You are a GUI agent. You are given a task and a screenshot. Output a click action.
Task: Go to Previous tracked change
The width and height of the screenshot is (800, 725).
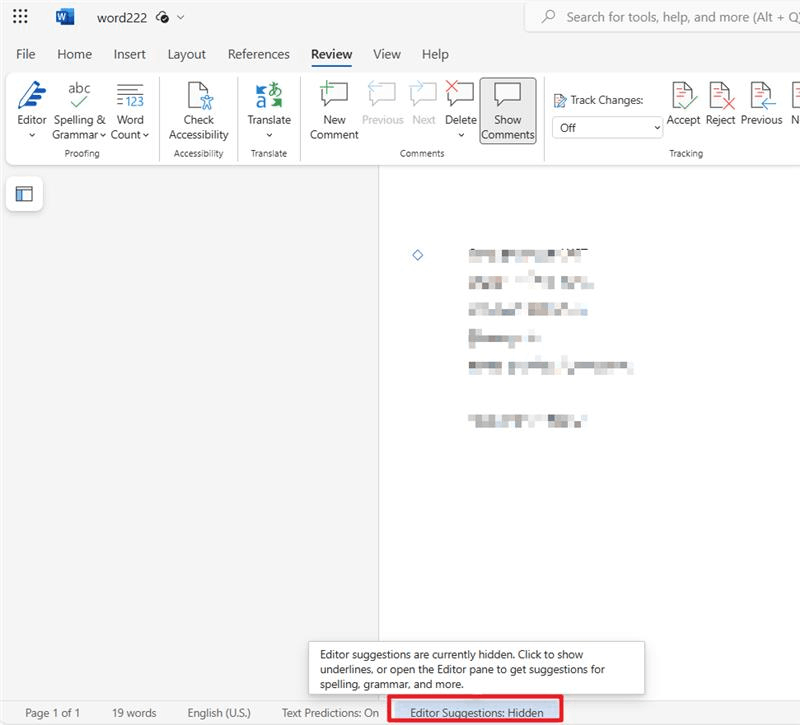click(x=761, y=103)
